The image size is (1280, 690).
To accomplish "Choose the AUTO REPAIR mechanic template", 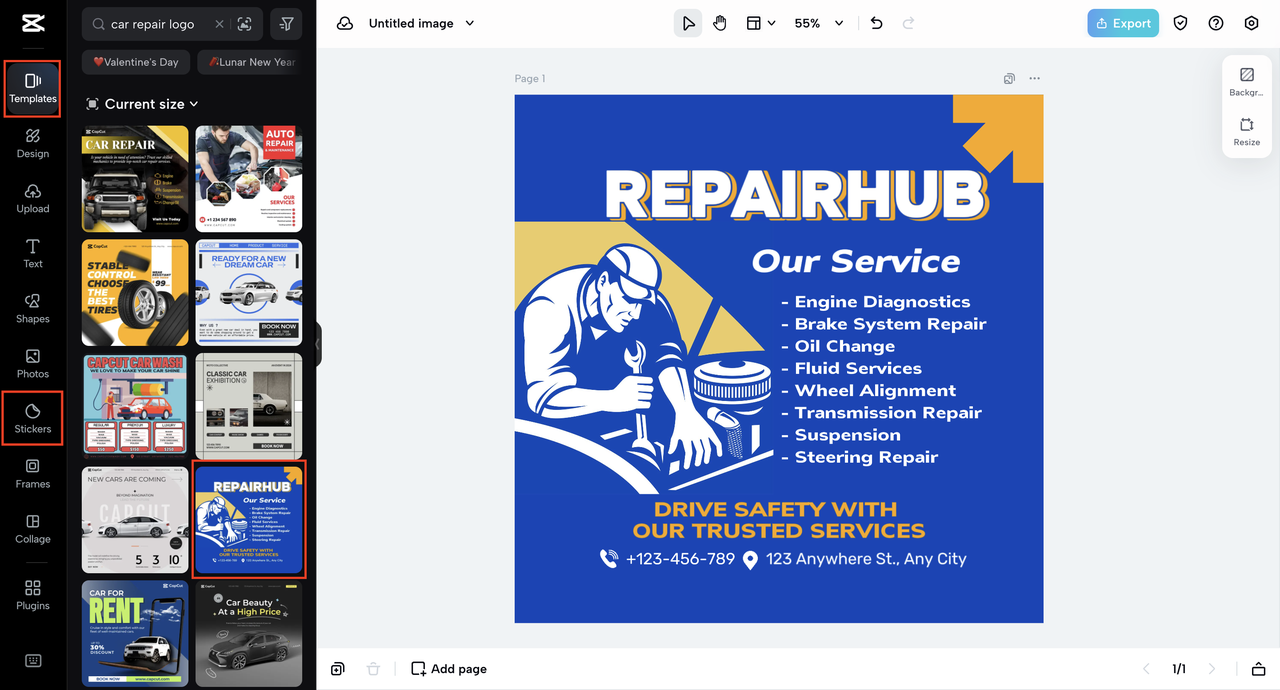I will coord(249,179).
